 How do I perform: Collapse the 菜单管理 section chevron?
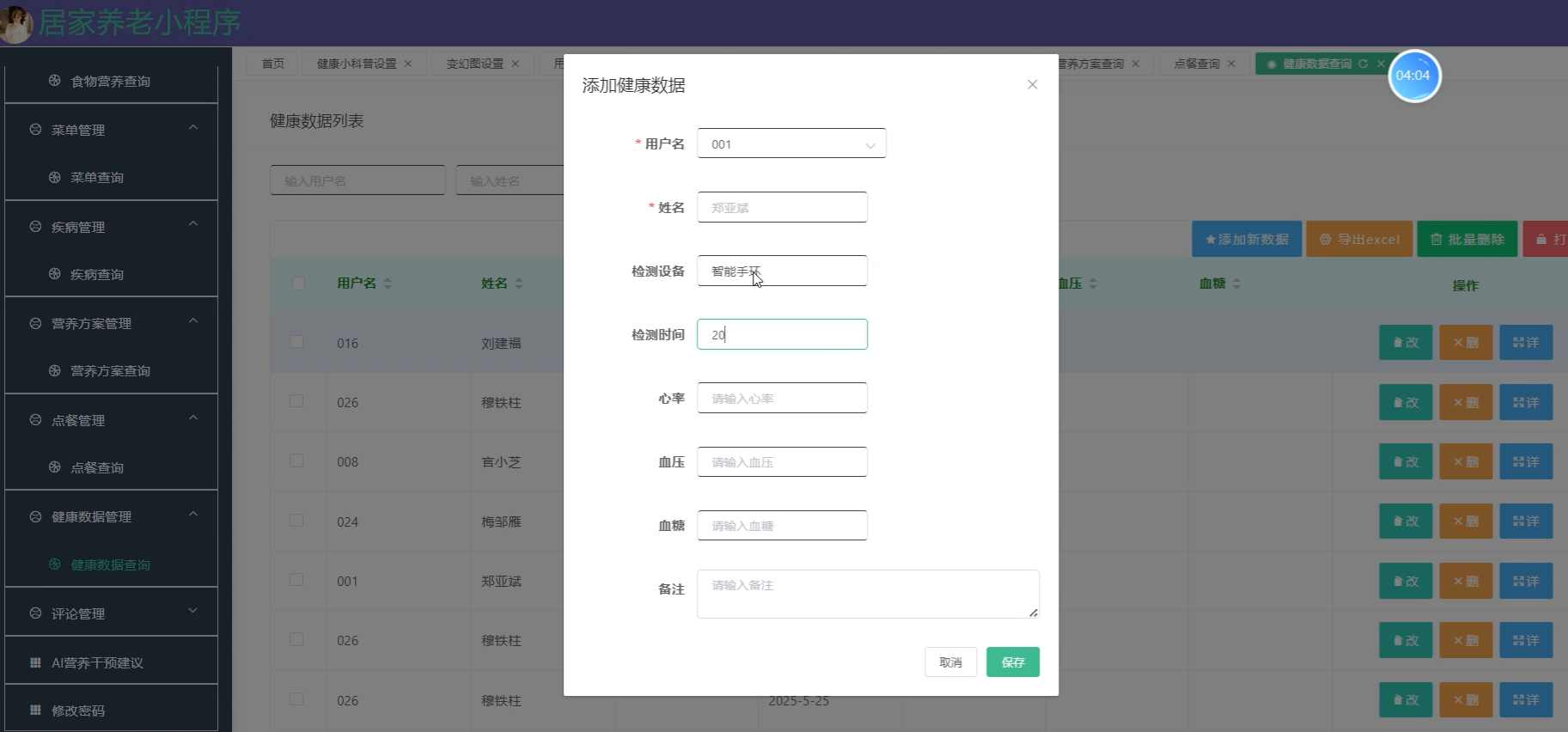click(x=193, y=128)
